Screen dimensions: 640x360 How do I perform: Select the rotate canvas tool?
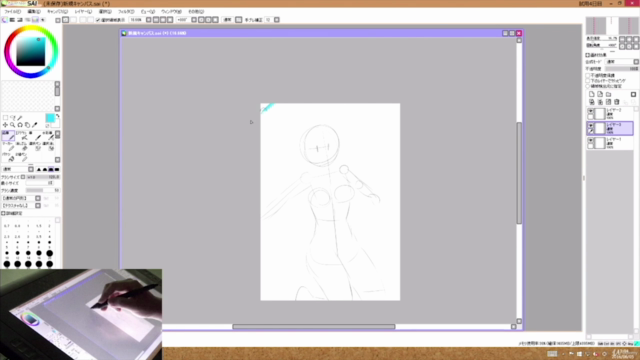pos(20,125)
